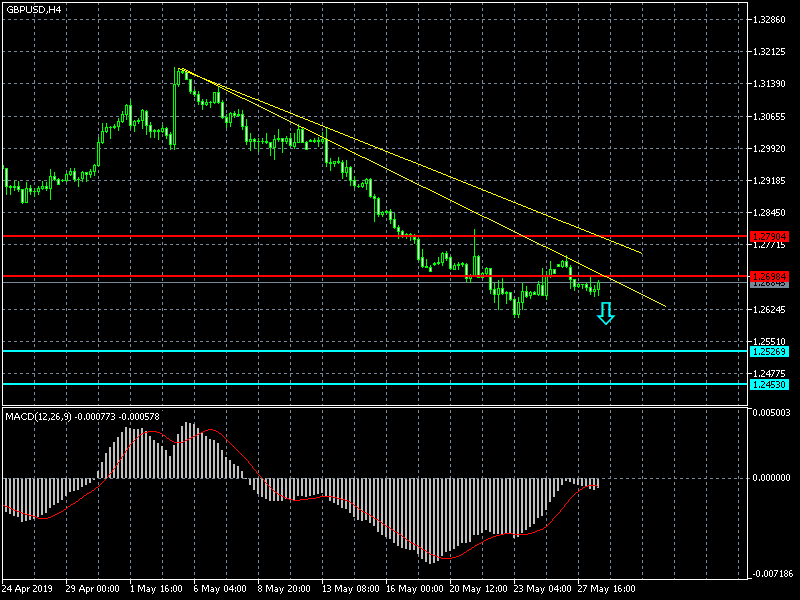Click the right end of lower yellow trendline
Image resolution: width=800 pixels, height=600 pixels.
tap(664, 306)
